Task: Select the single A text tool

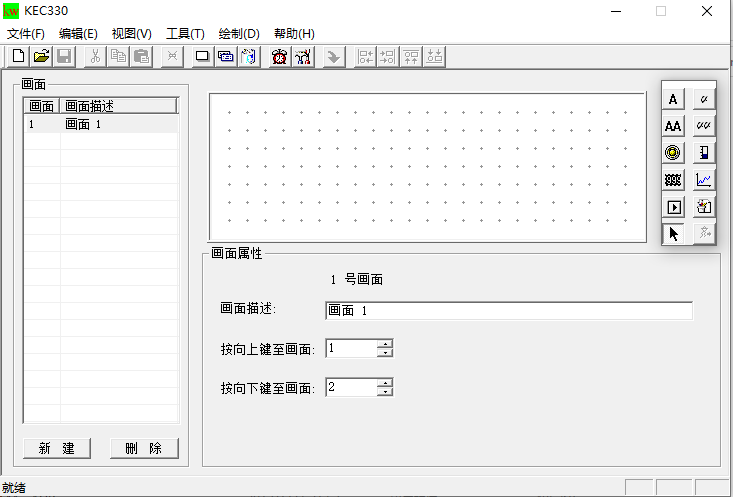Action: pos(673,99)
